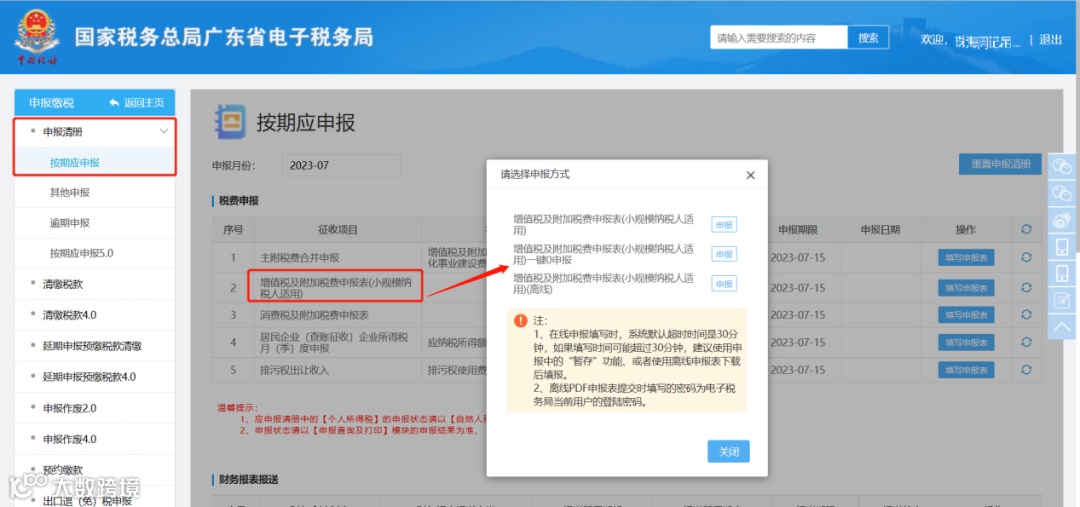Click the 国家税务总局广东省电子税务局 title

pos(224,37)
